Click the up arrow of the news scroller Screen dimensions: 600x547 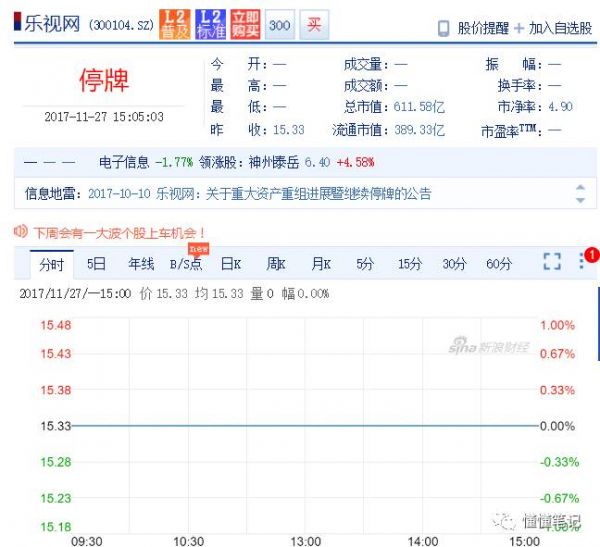tap(580, 187)
